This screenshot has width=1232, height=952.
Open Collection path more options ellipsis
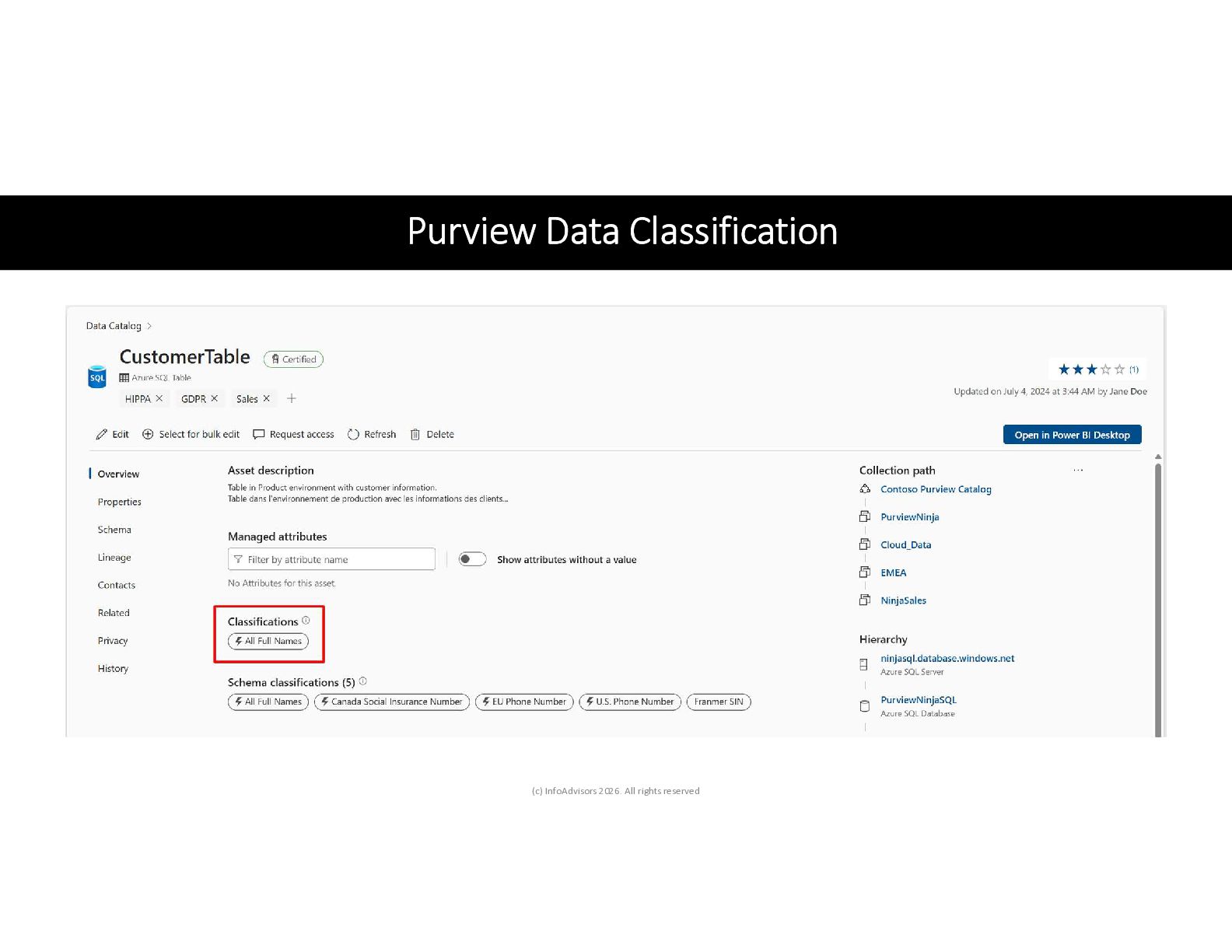(x=1078, y=470)
